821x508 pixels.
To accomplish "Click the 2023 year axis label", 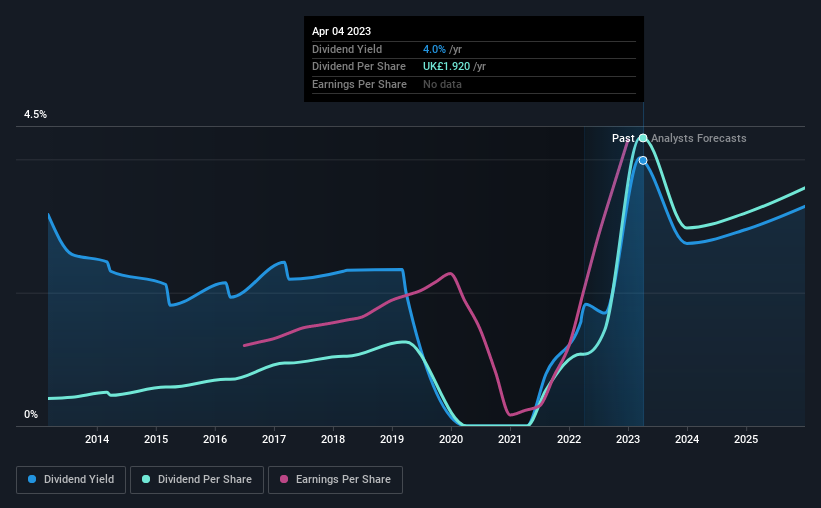I will point(628,439).
